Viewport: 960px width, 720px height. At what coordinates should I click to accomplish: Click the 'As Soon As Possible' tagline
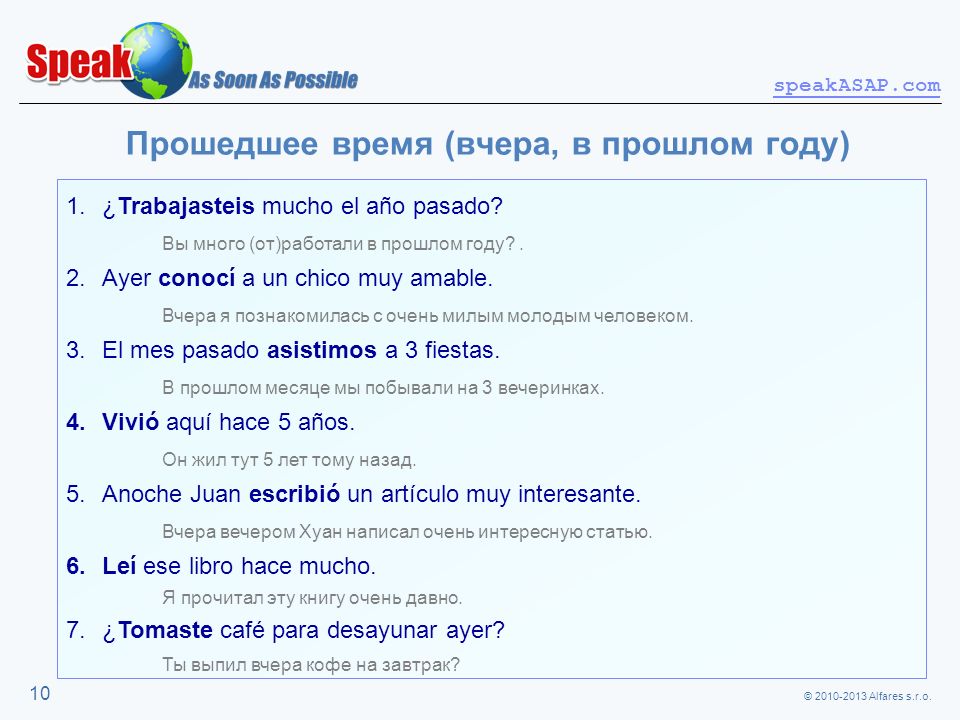(x=272, y=80)
